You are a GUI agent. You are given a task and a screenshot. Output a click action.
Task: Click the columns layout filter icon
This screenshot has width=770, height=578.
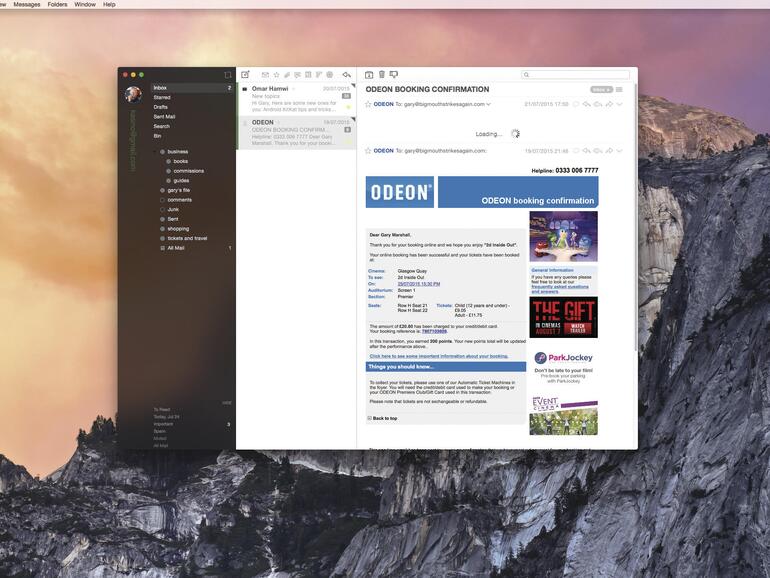tap(308, 75)
